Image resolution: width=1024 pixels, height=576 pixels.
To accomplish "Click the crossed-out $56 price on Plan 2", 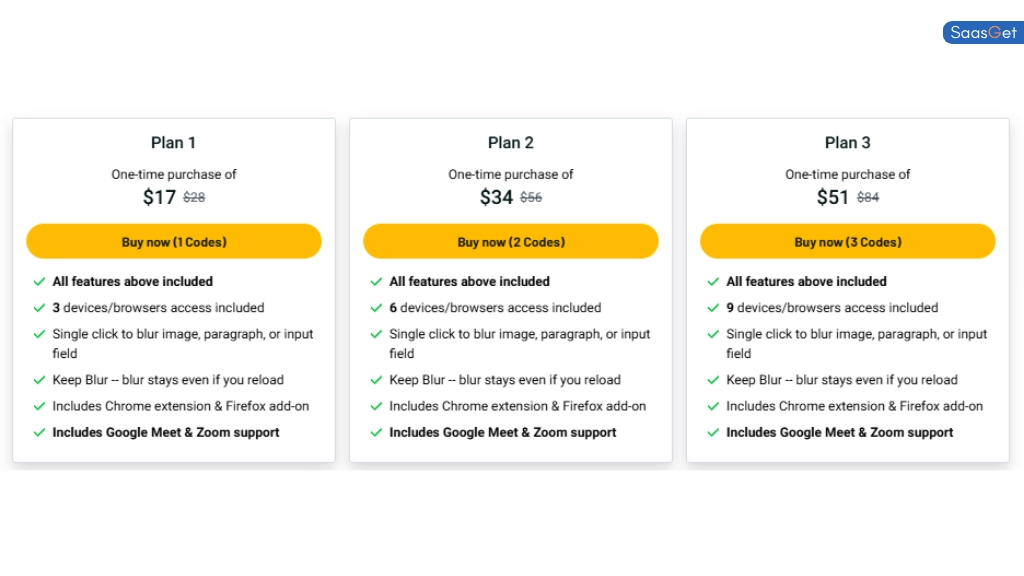I will click(531, 197).
